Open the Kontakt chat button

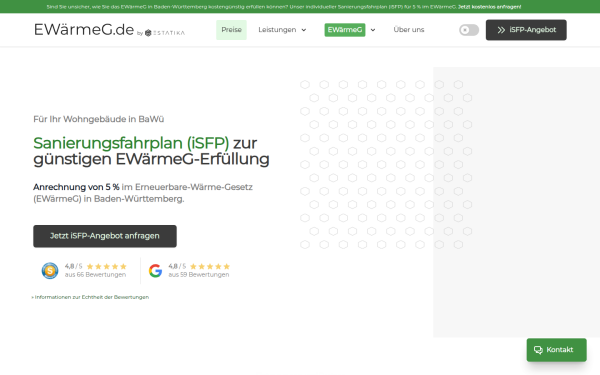[x=556, y=350]
